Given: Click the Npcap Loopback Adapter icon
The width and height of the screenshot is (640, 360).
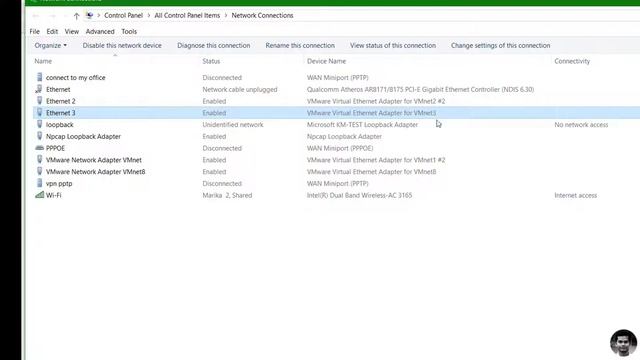Looking at the screenshot, I should point(39,136).
